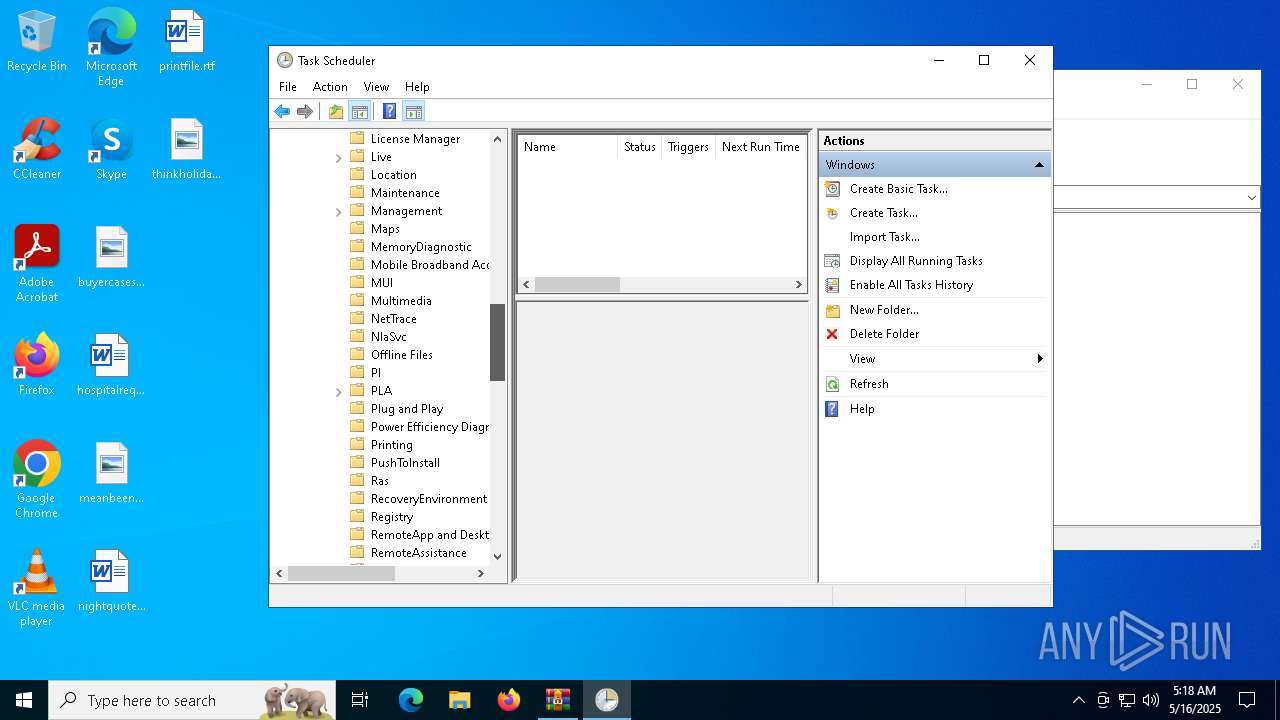Open WinRAR from the taskbar
Screen dimensions: 1280x720
point(557,700)
